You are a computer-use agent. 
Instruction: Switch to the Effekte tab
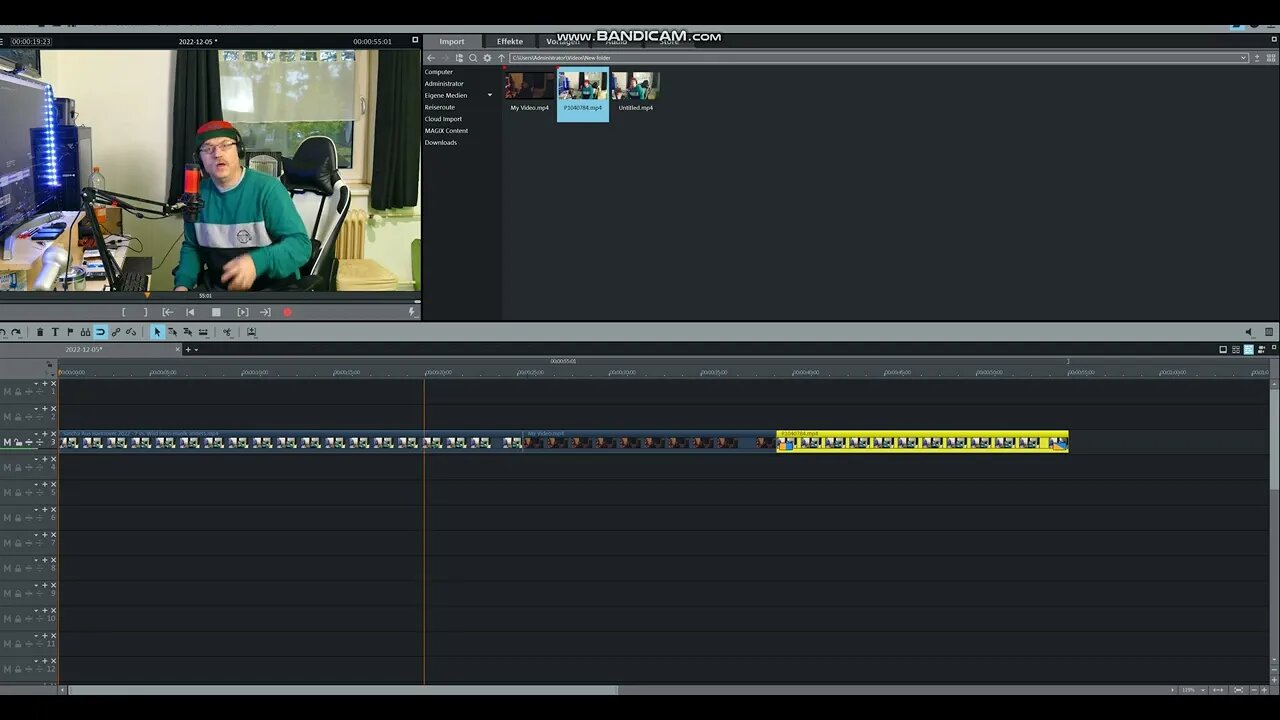pyautogui.click(x=510, y=41)
